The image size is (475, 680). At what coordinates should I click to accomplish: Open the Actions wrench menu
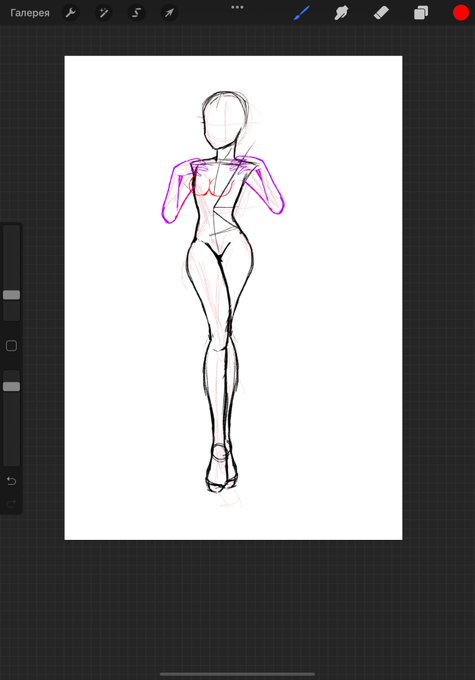coord(70,13)
